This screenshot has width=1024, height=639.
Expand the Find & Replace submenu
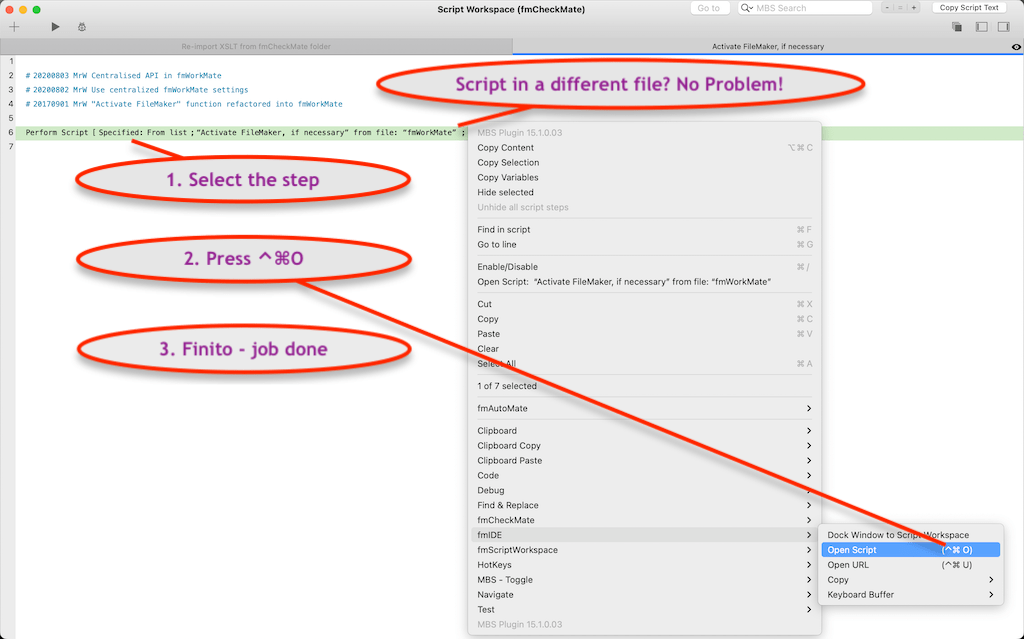coord(644,505)
